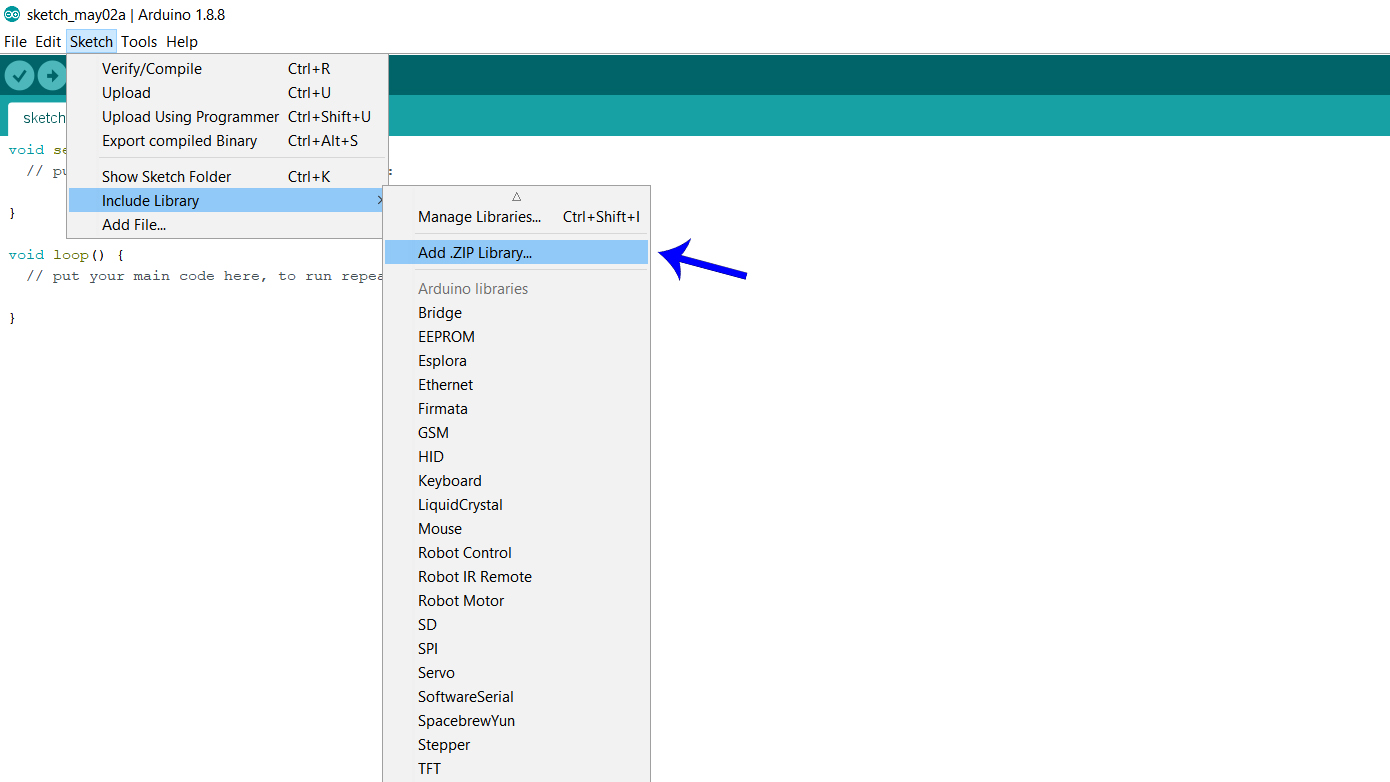Open the Help menu
This screenshot has width=1390, height=782.
coord(182,42)
